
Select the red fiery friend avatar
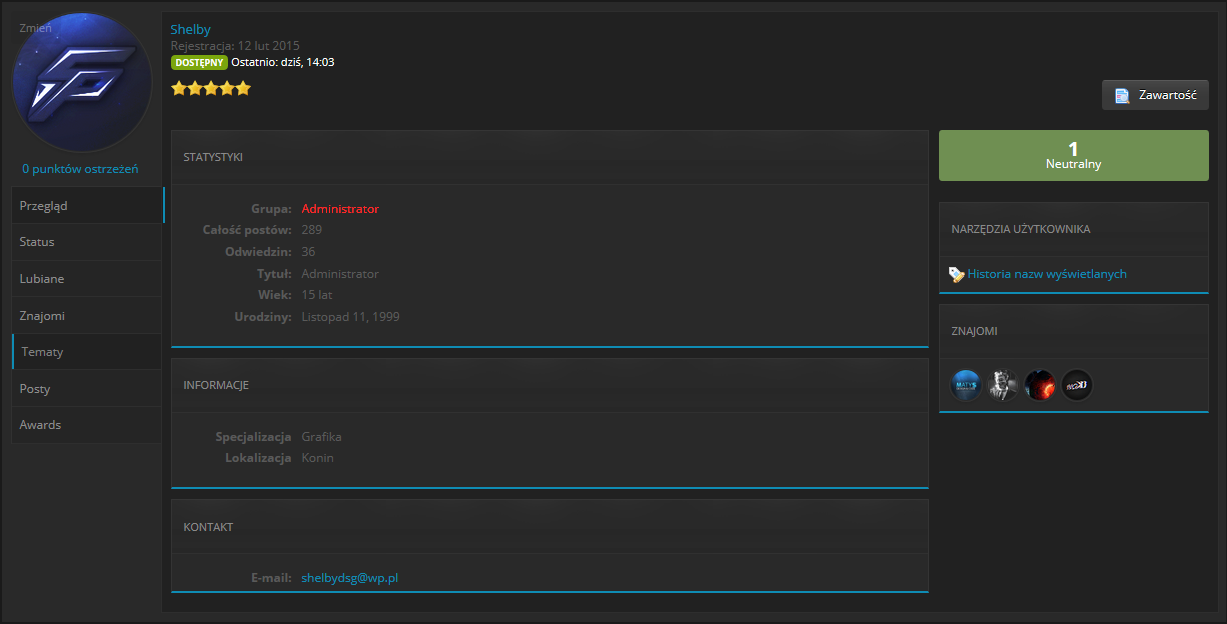(x=1040, y=385)
